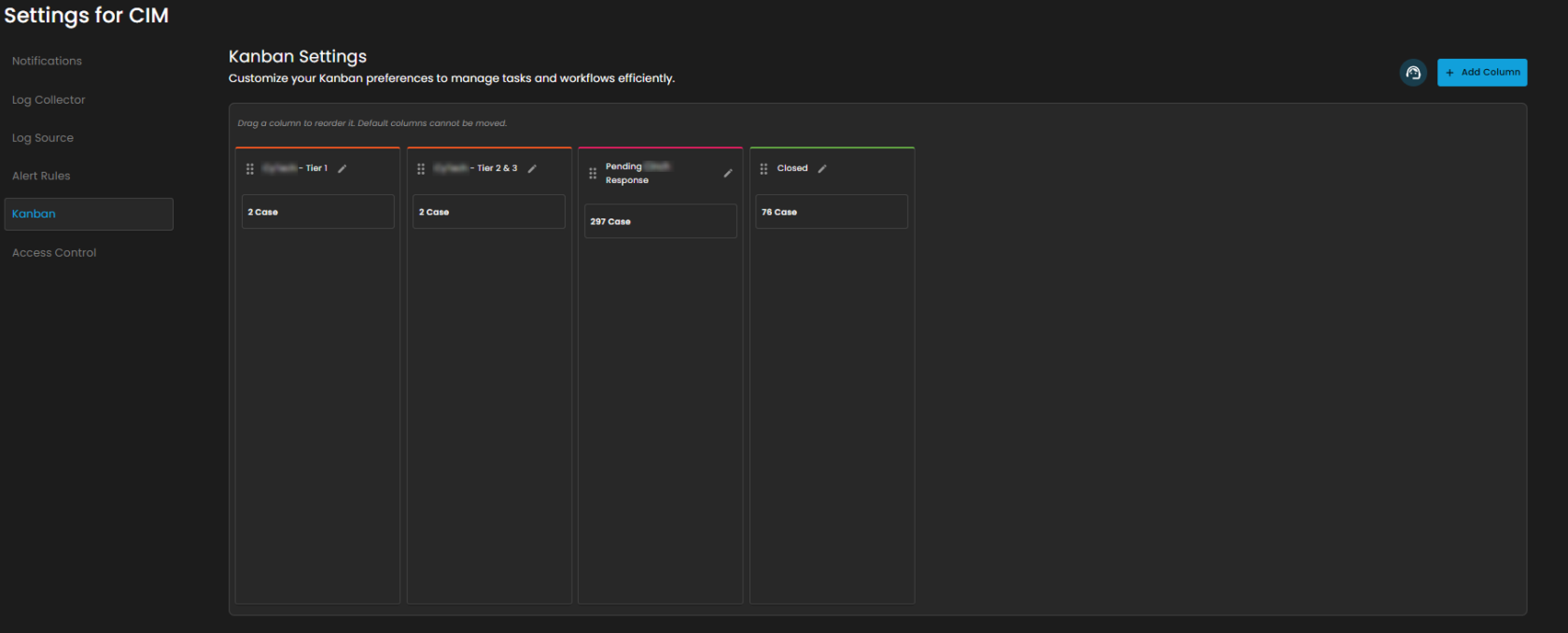Navigate to Access Control settings

tap(54, 253)
